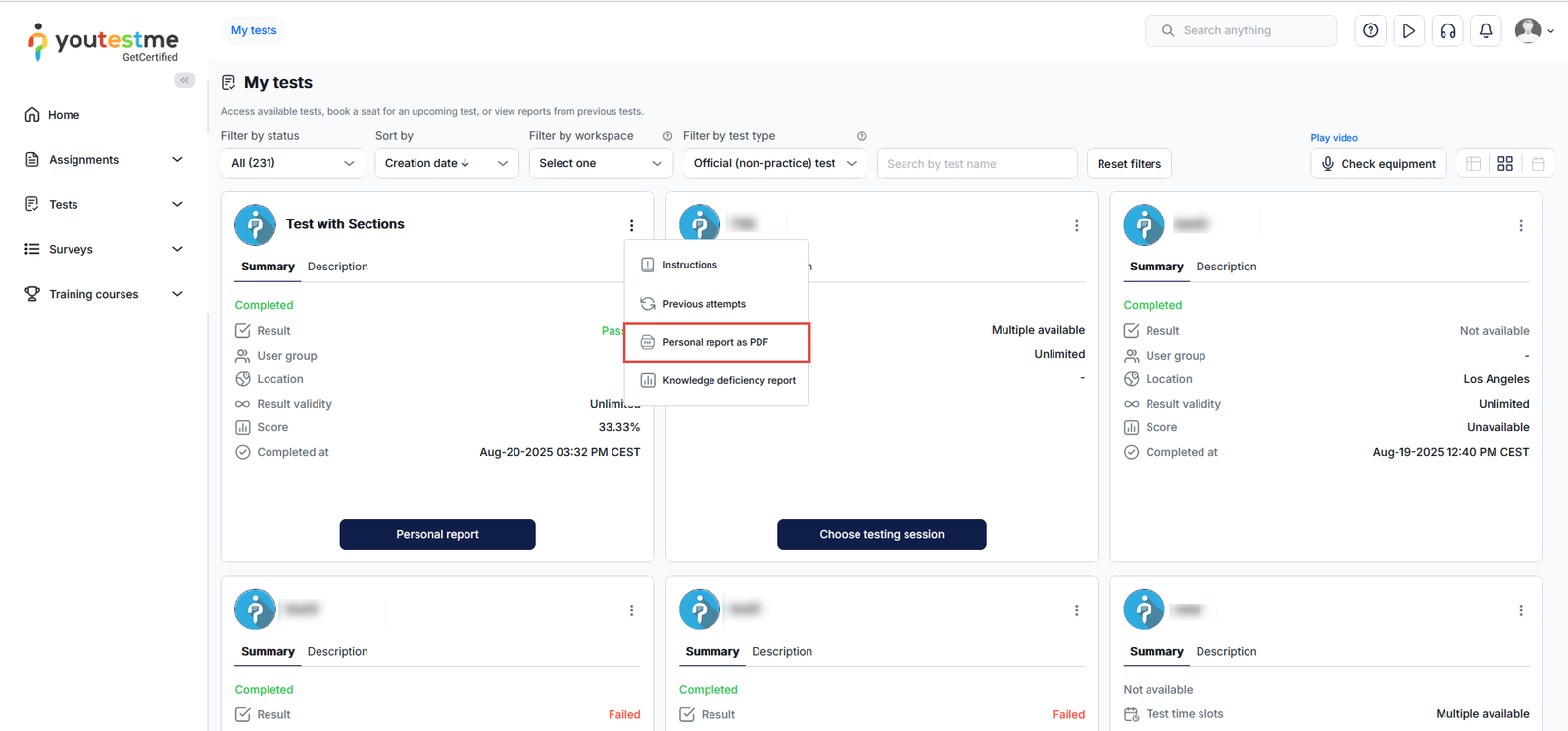Open Description tab on Test with Sections
The width and height of the screenshot is (1568, 731).
[x=337, y=267]
